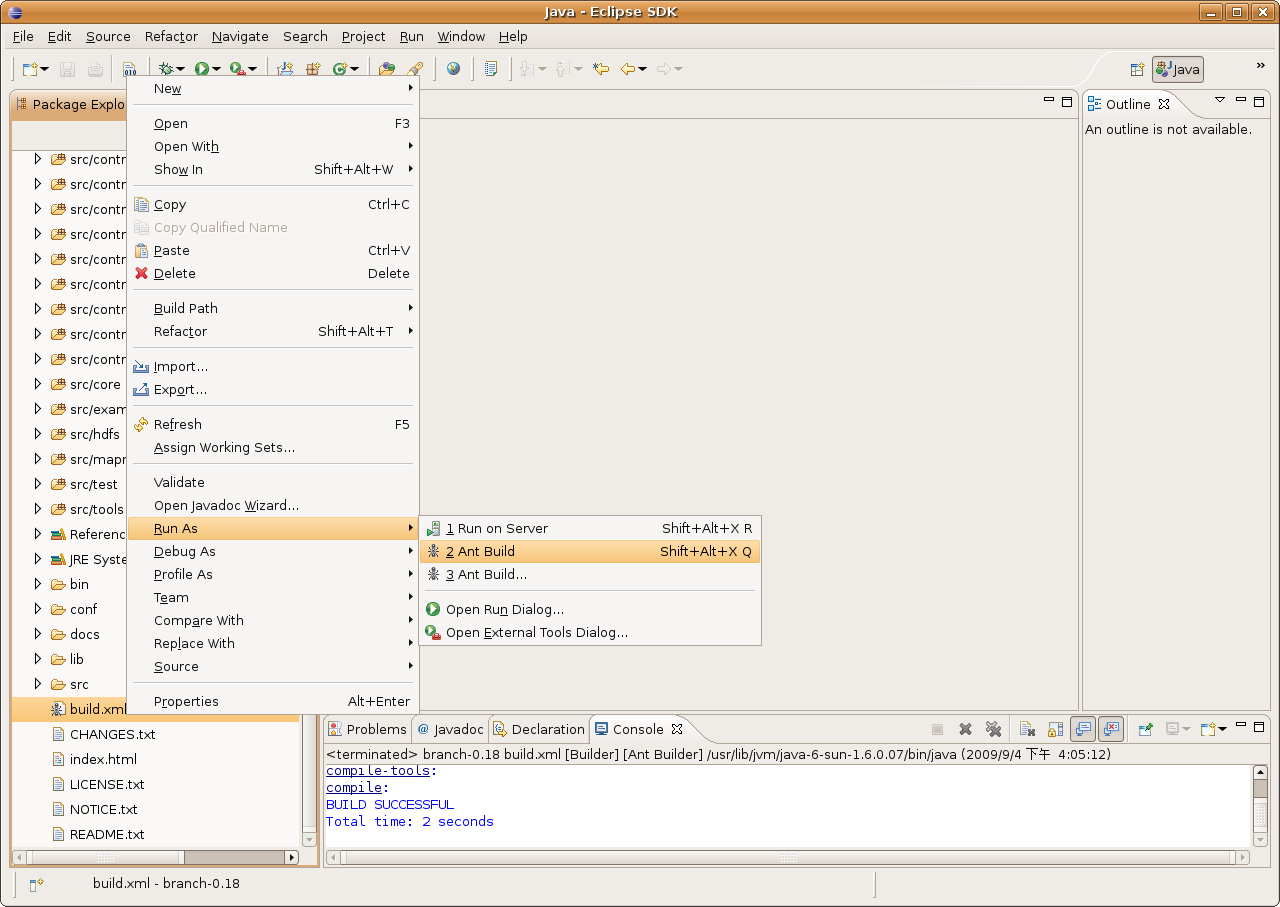Maximize the Console view panel

pyautogui.click(x=1260, y=726)
